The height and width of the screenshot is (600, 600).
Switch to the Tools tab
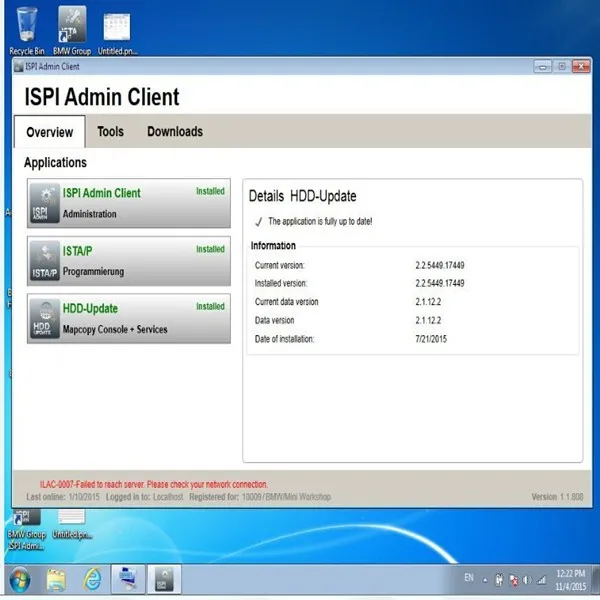coord(110,132)
